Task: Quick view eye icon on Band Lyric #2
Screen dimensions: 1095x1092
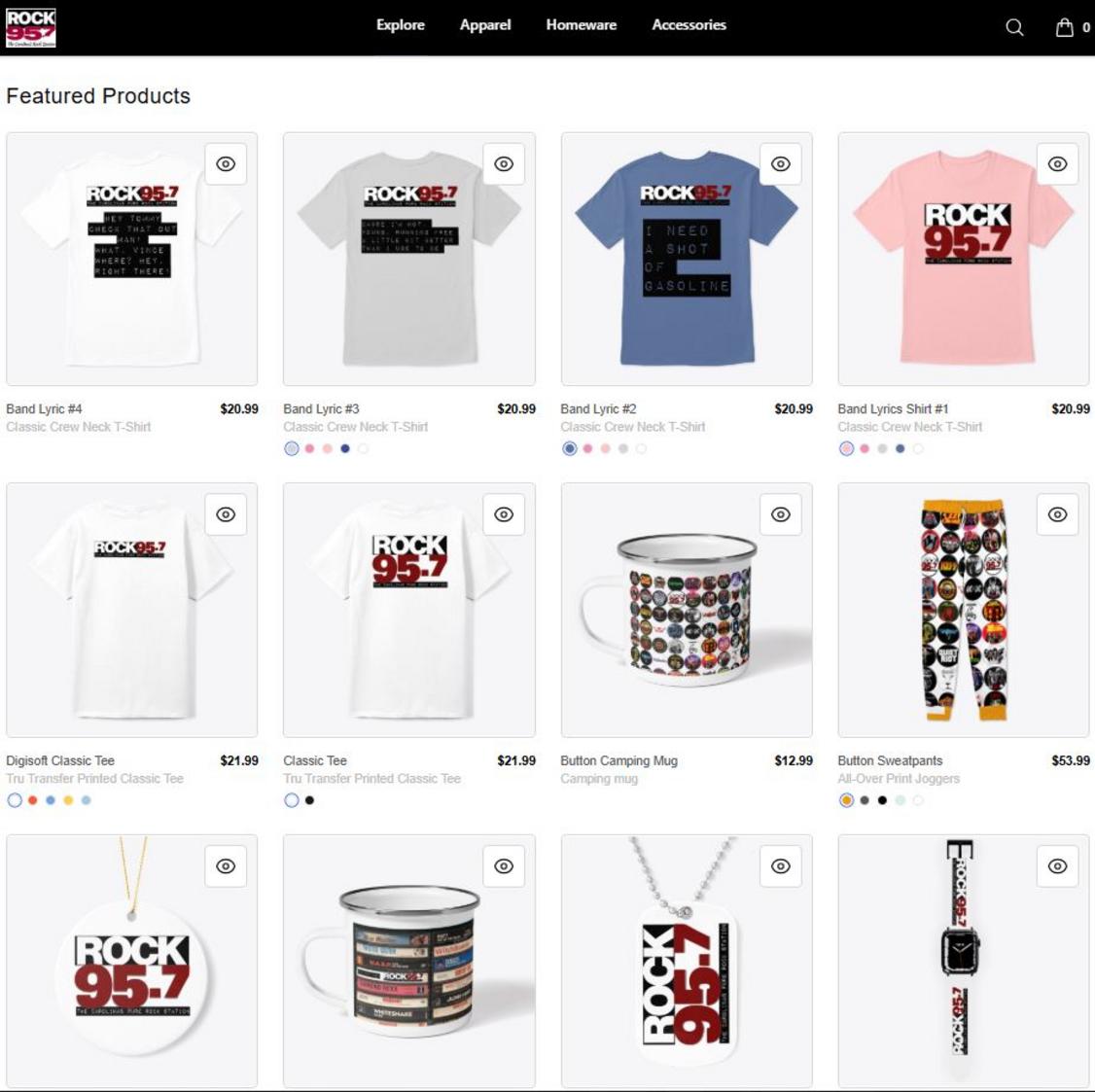Action: tap(781, 164)
